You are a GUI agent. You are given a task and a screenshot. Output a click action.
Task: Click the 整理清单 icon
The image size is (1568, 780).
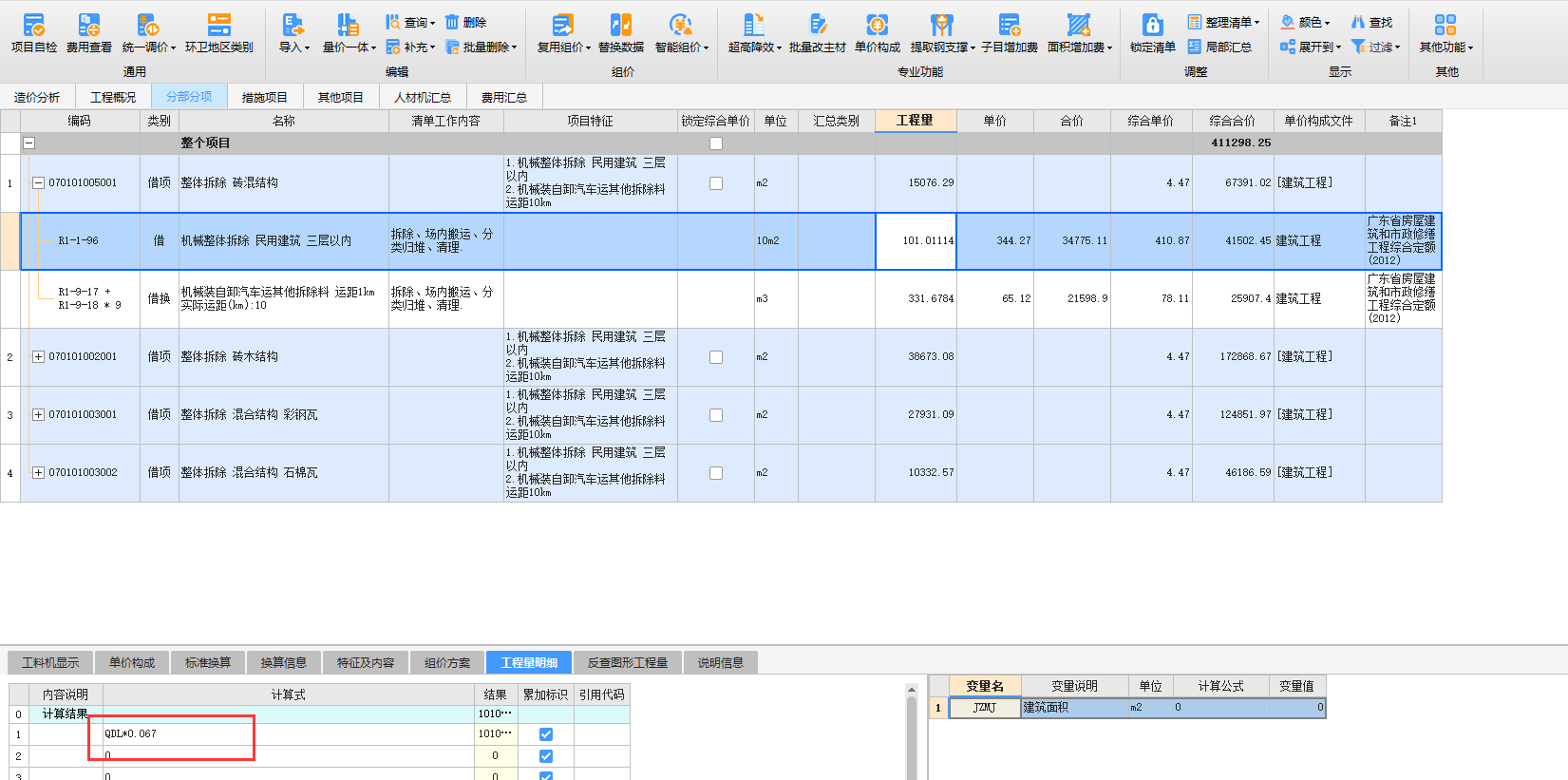(x=1195, y=22)
